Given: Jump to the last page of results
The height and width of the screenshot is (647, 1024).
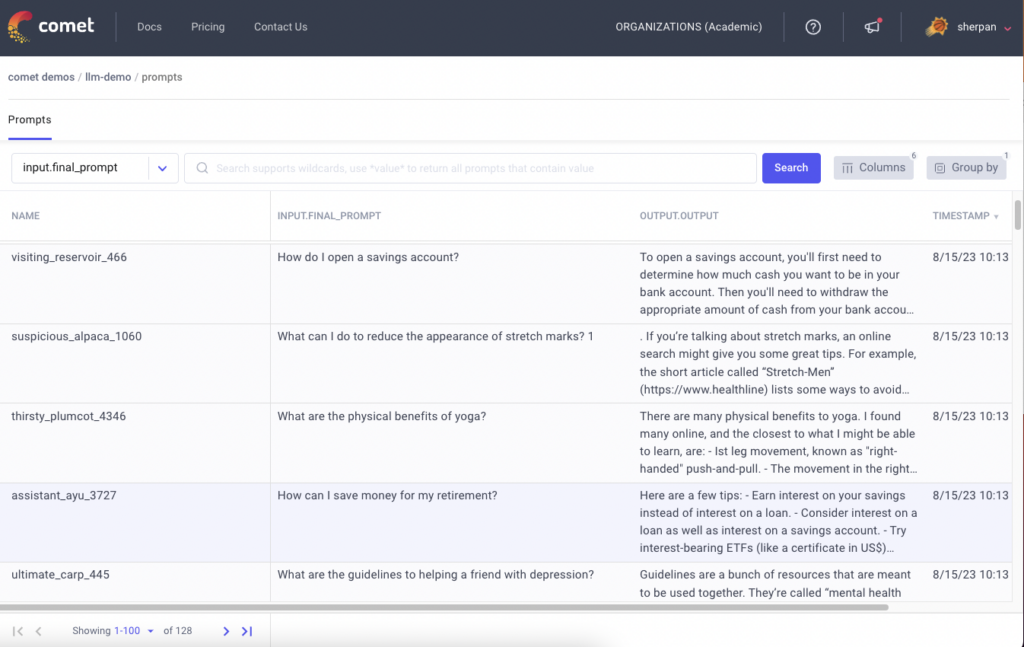Looking at the screenshot, I should (247, 631).
